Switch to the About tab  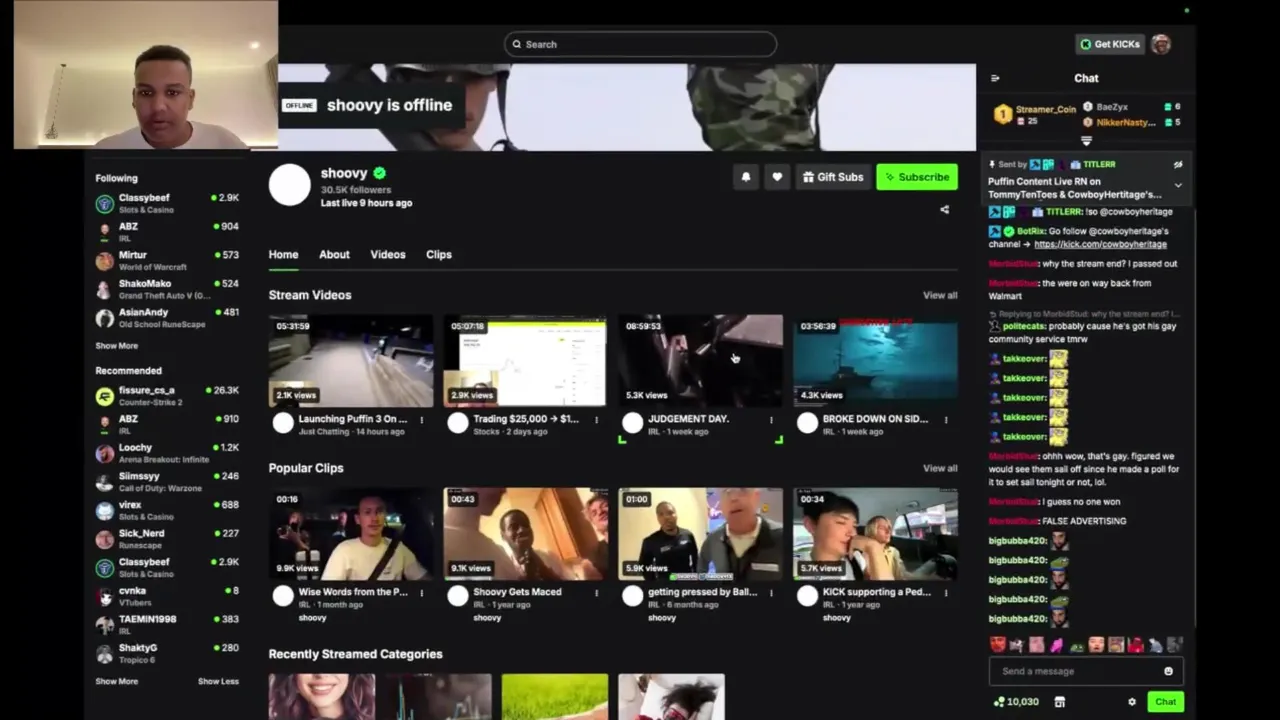click(334, 255)
